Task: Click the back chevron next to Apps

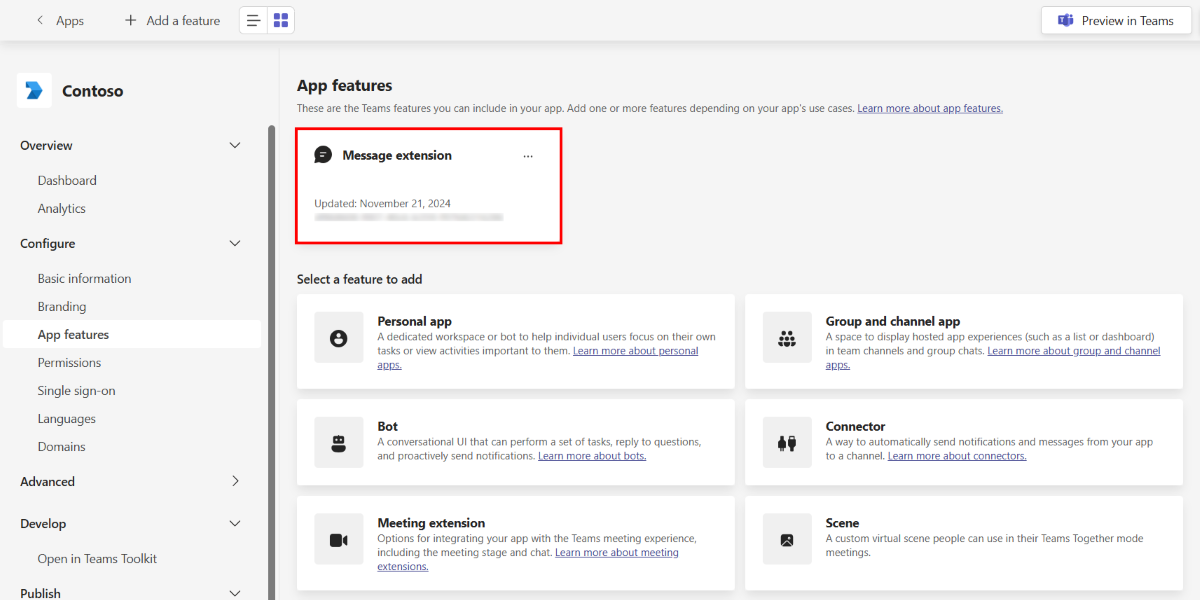Action: coord(40,20)
